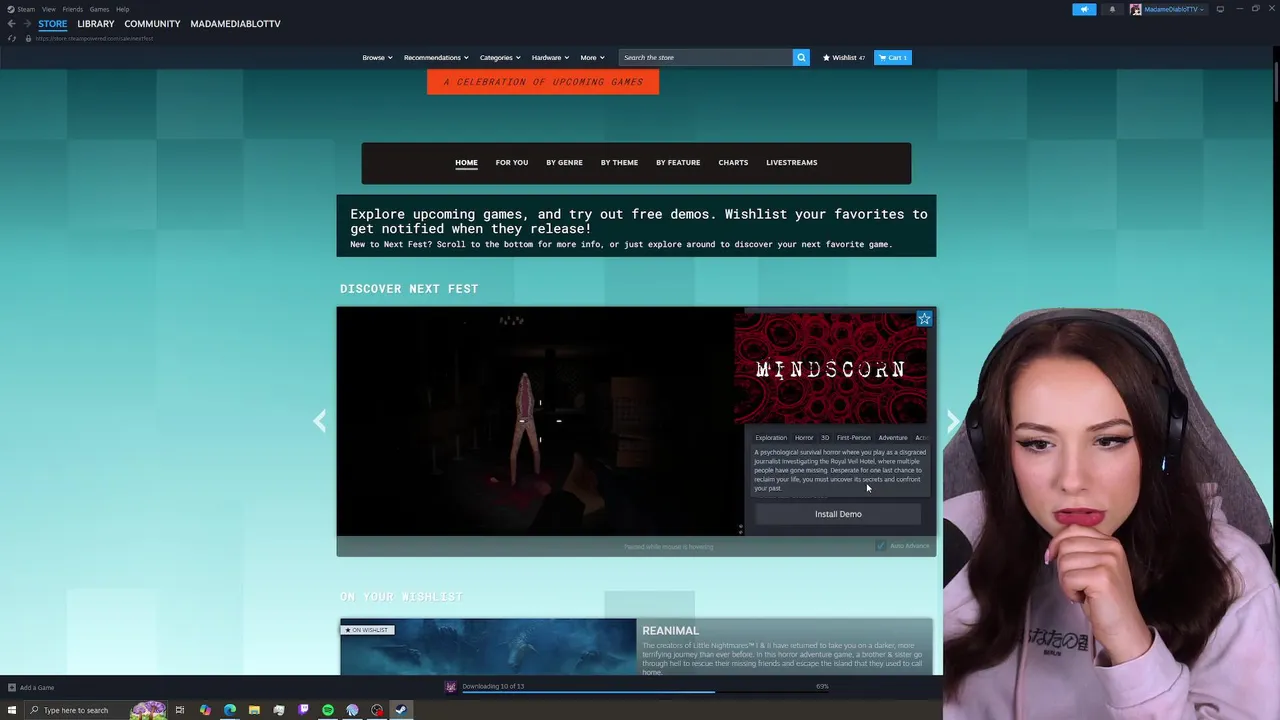This screenshot has height=720, width=1280.
Task: Open File Explorer from the taskbar
Action: click(x=254, y=710)
